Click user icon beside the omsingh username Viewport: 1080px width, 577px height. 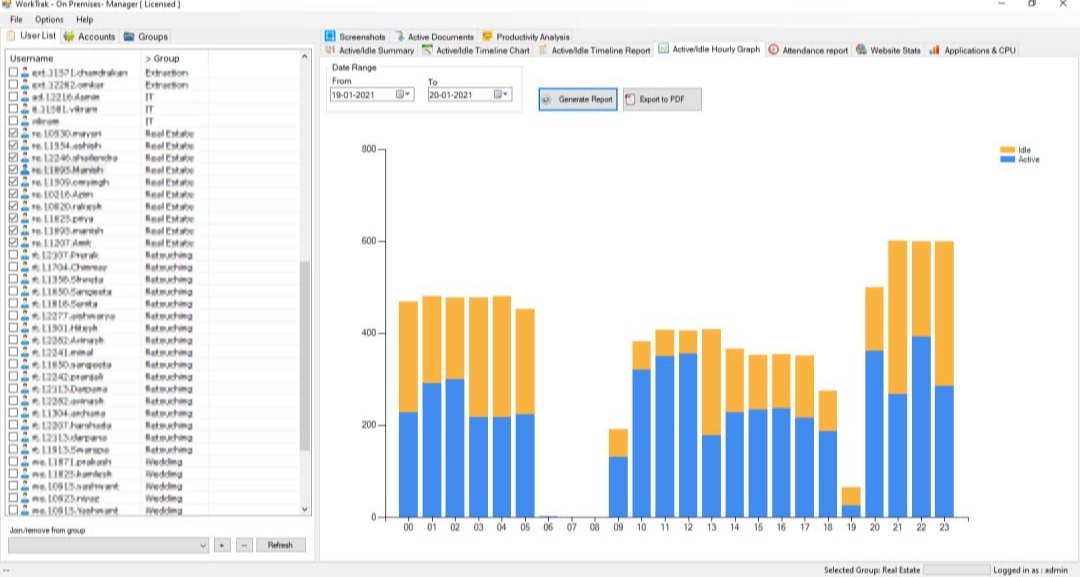pos(25,182)
